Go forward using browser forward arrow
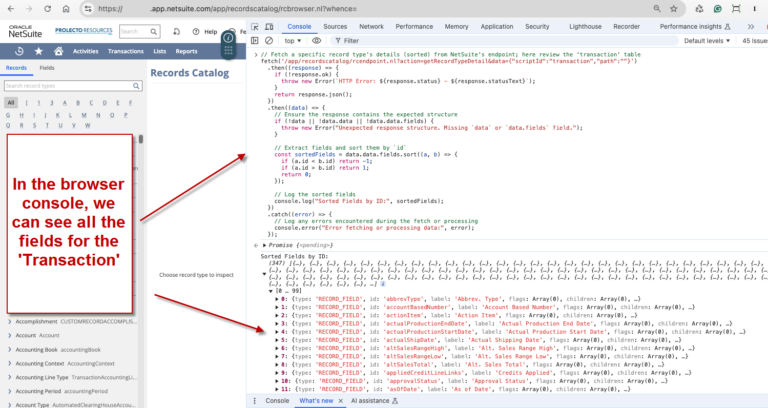 29,9
